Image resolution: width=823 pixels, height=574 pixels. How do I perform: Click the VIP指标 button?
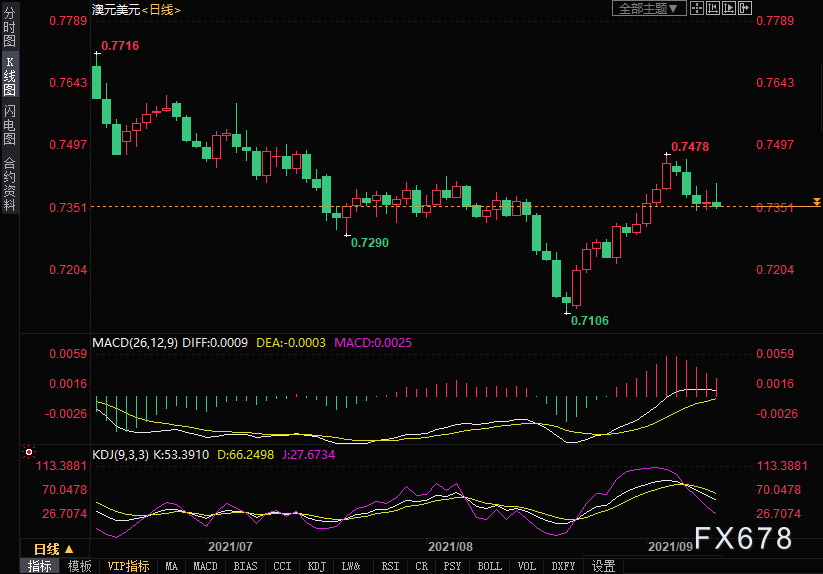click(x=129, y=566)
